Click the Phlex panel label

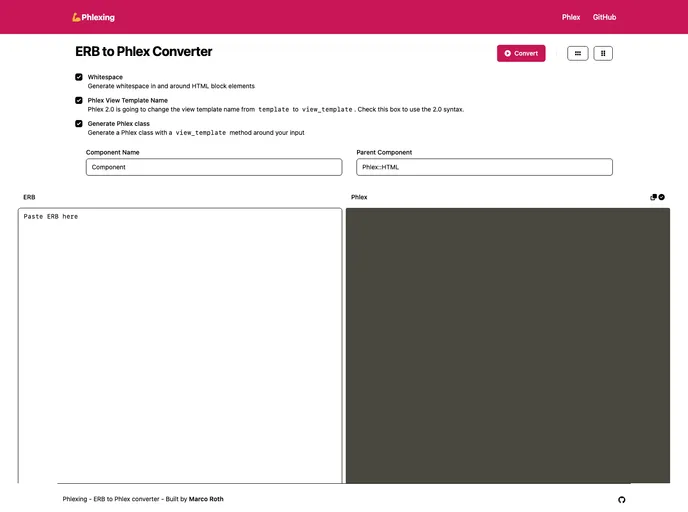coord(359,197)
